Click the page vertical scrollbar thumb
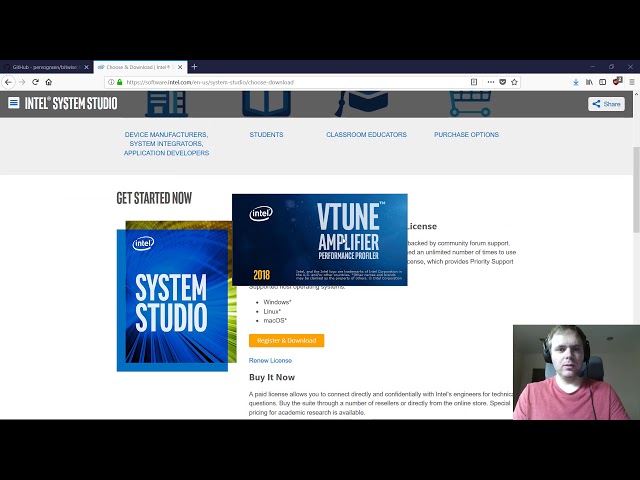The width and height of the screenshot is (640, 480). pos(636,190)
